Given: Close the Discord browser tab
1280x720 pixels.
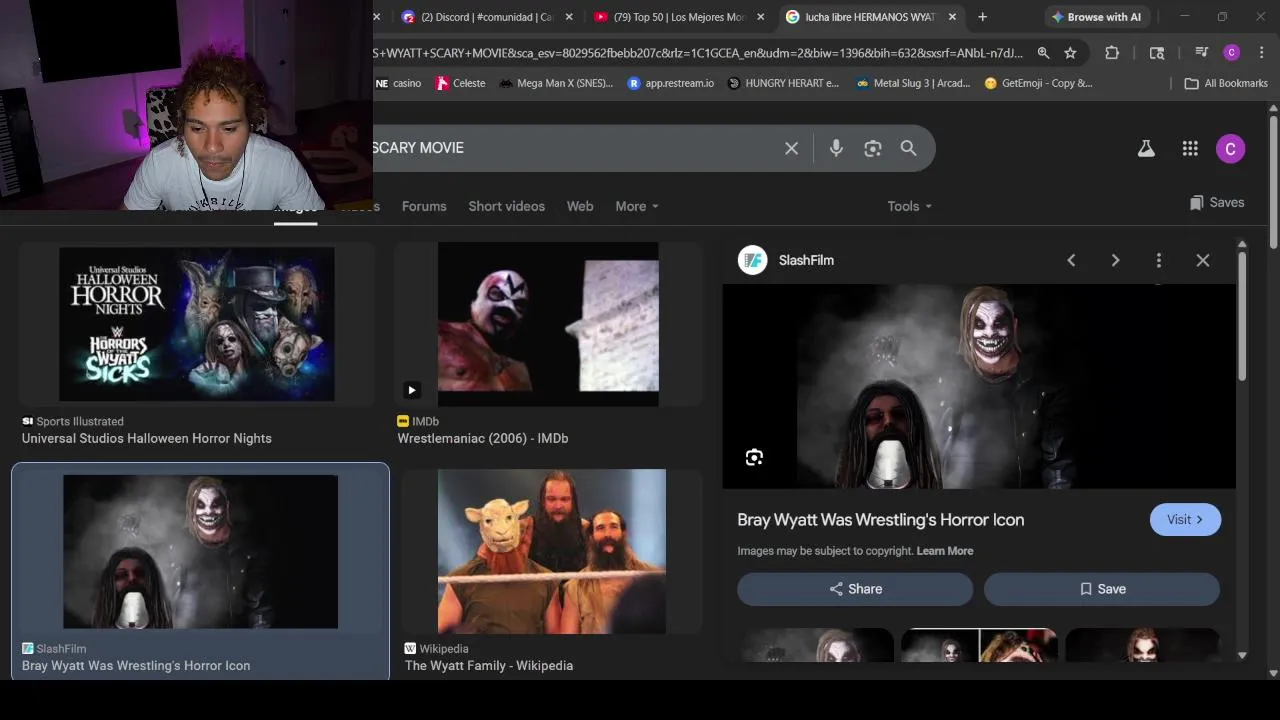Looking at the screenshot, I should (x=569, y=17).
